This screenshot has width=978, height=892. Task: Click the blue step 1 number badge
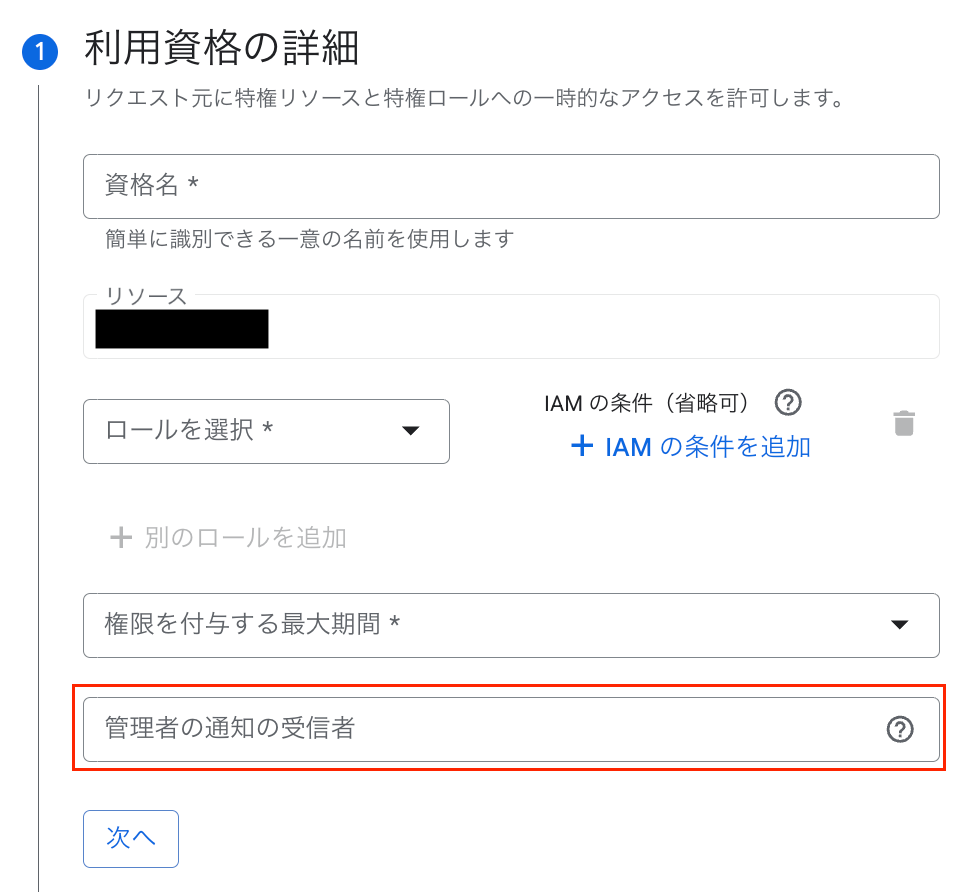[40, 52]
